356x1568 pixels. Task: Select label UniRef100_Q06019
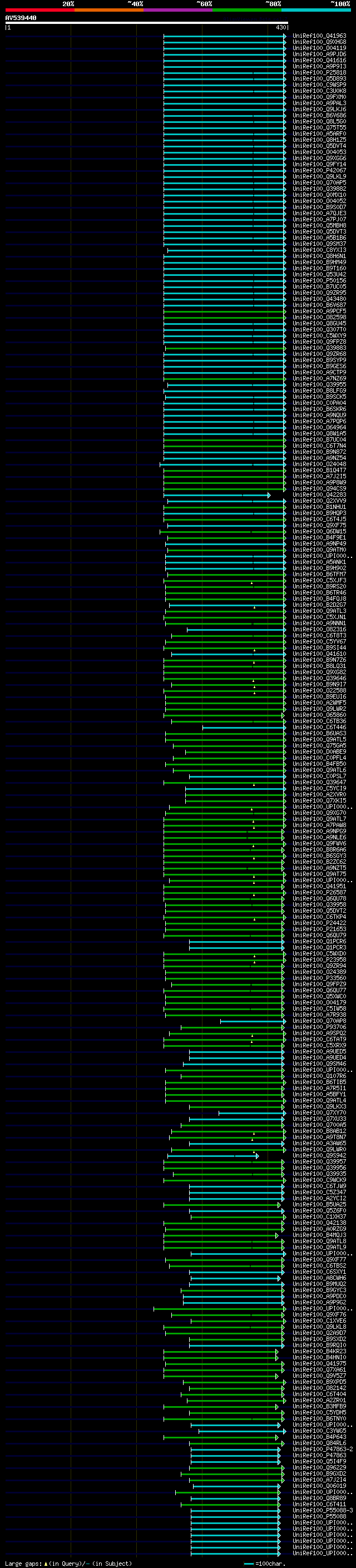(319, 1486)
